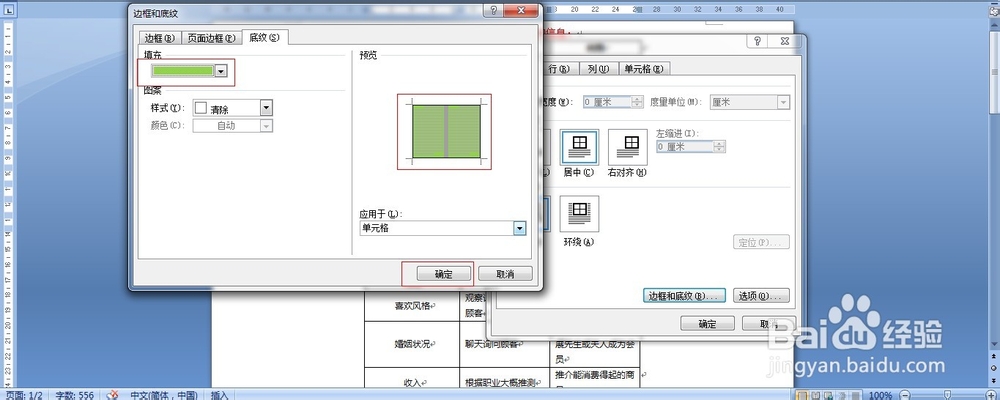Open the 样式 pattern style dropdown
Viewport: 1000px width, 400px height.
tap(267, 108)
